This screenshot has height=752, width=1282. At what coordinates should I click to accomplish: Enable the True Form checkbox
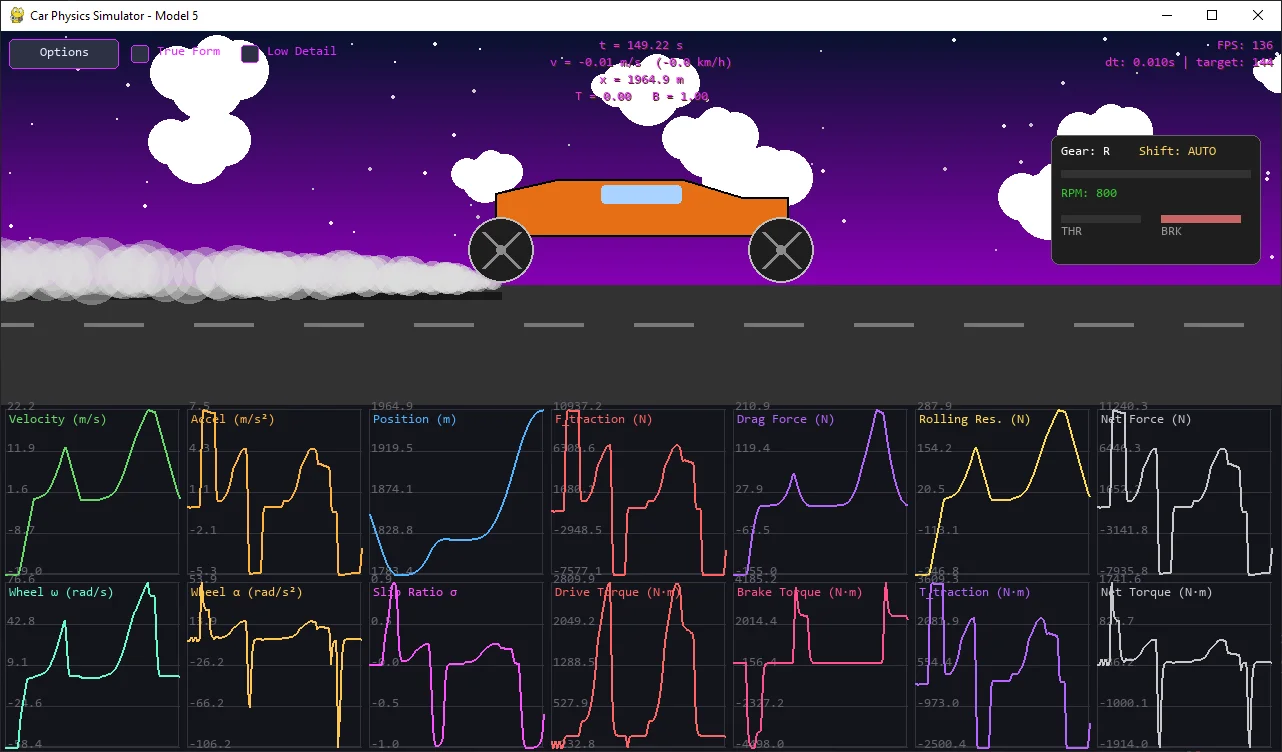(x=141, y=53)
